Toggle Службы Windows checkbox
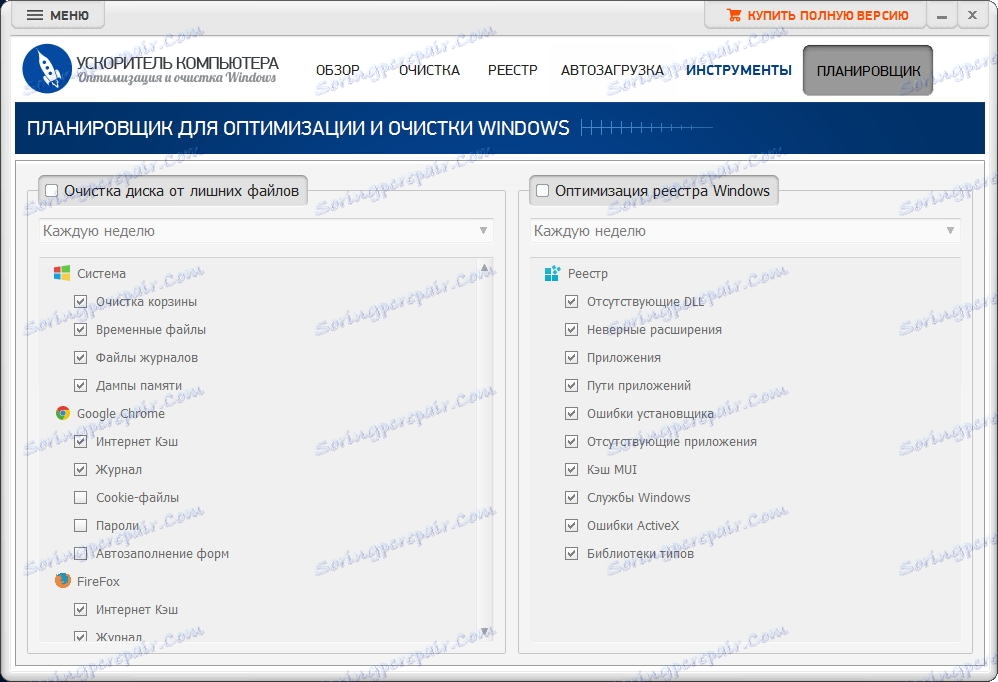Image resolution: width=998 pixels, height=682 pixels. point(571,498)
